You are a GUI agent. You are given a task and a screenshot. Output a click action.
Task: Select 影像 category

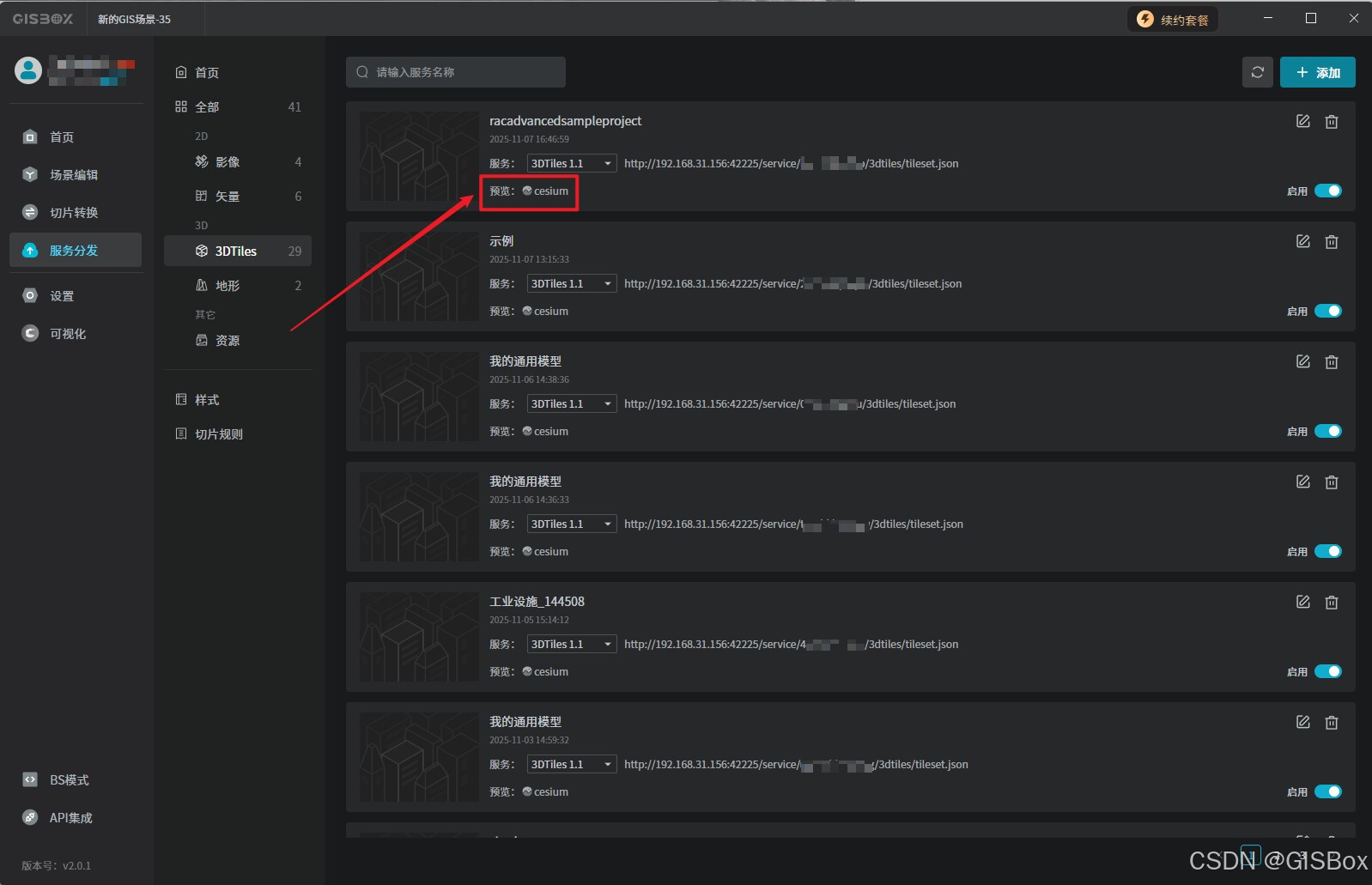pyautogui.click(x=238, y=162)
